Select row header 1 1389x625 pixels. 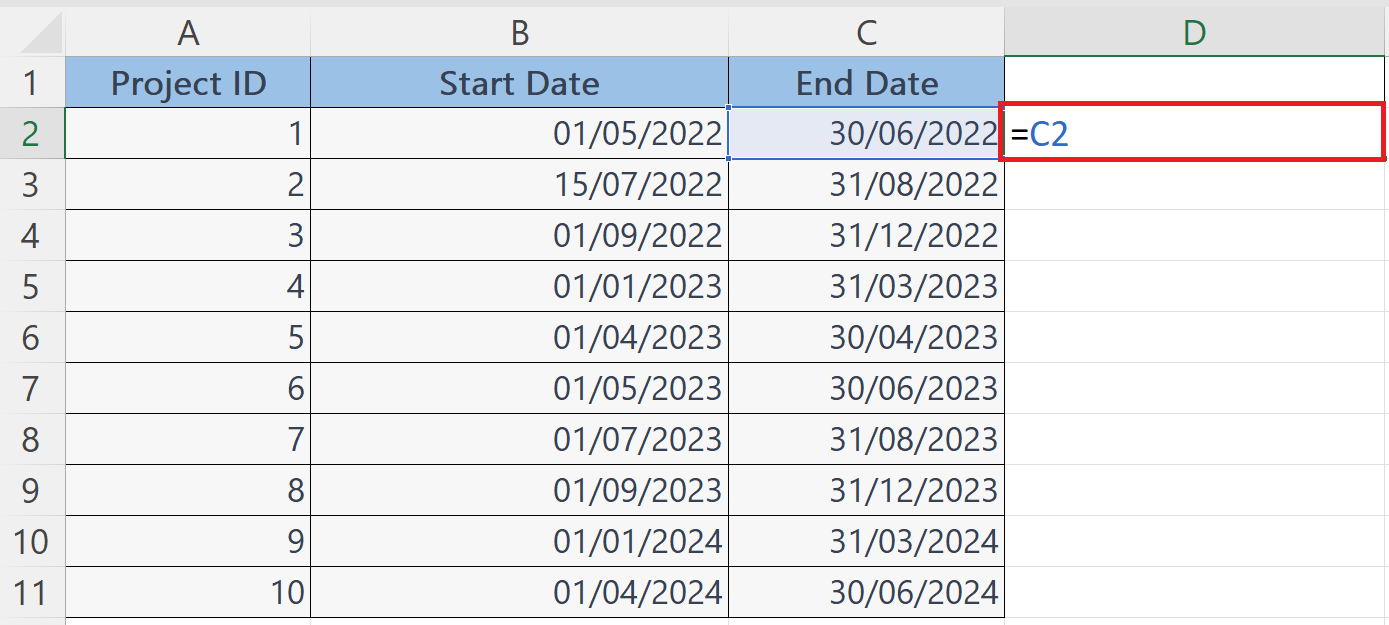pyautogui.click(x=32, y=83)
